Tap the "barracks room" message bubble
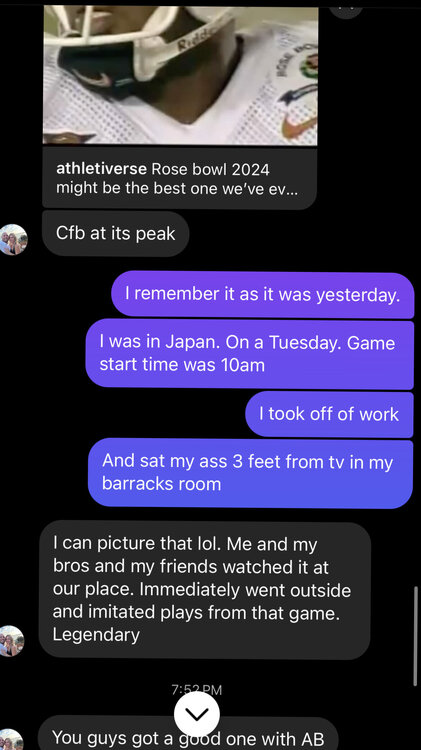The width and height of the screenshot is (421, 750). [x=251, y=473]
